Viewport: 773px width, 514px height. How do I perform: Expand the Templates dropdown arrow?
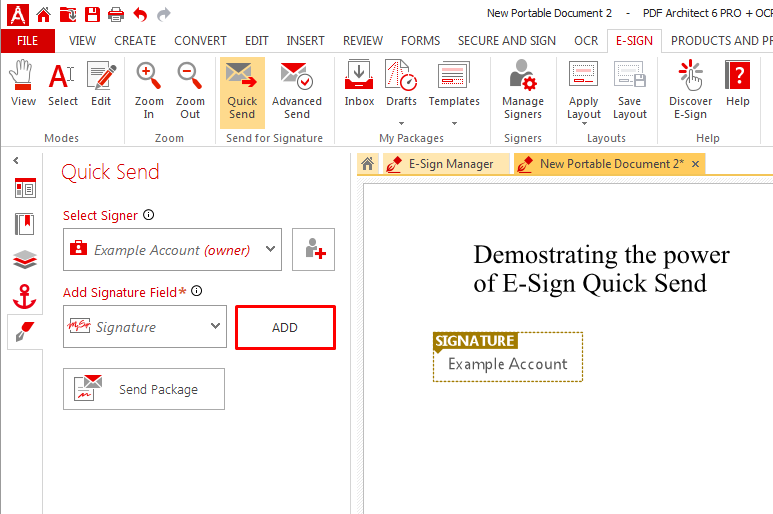[454, 123]
